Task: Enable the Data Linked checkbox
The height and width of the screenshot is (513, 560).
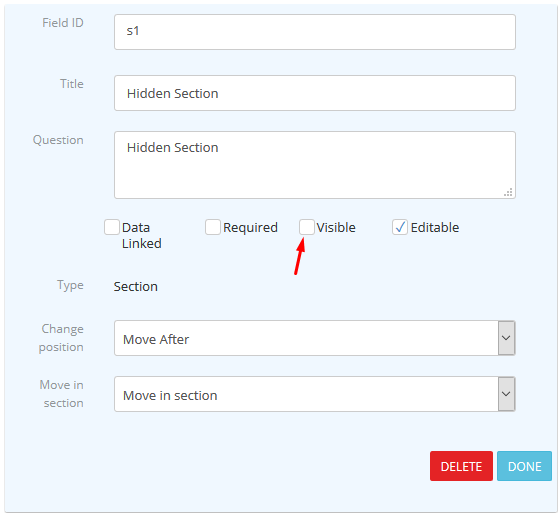Action: coord(112,227)
